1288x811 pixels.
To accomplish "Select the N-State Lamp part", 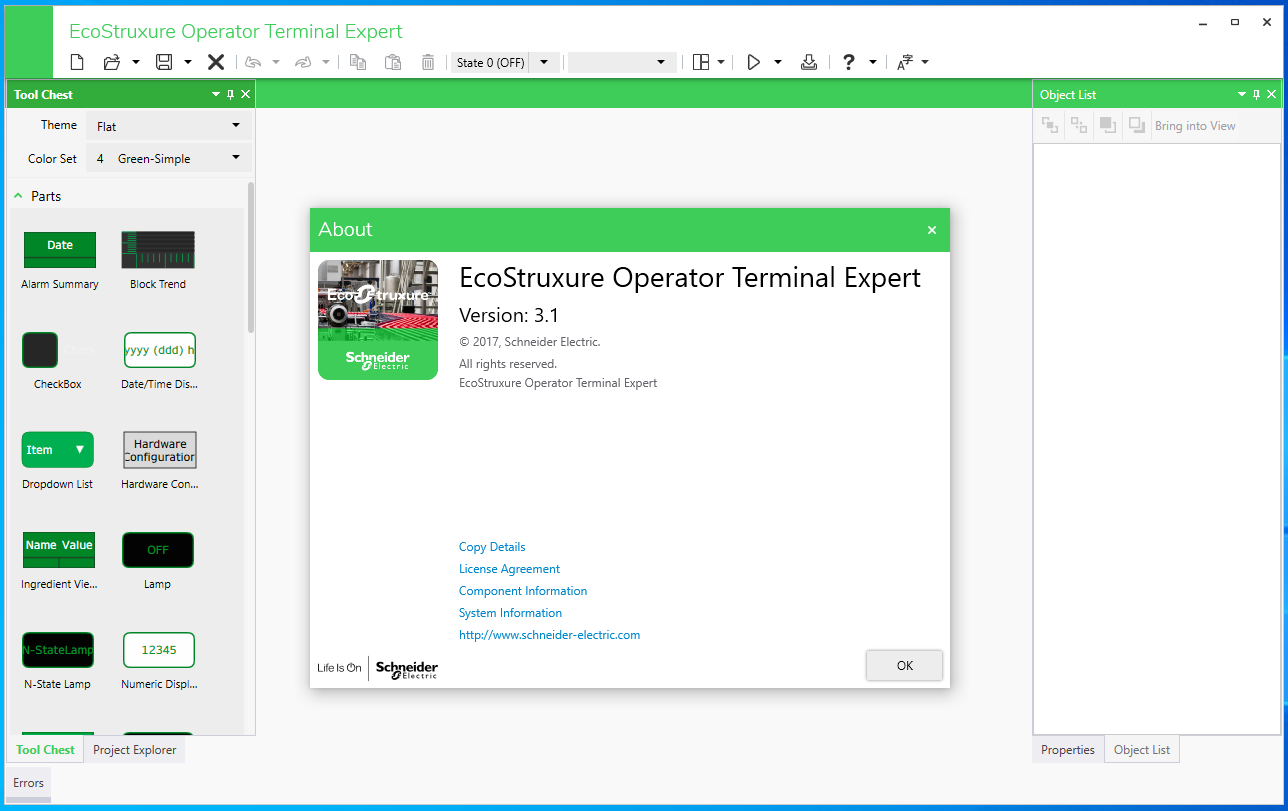I will tap(58, 660).
